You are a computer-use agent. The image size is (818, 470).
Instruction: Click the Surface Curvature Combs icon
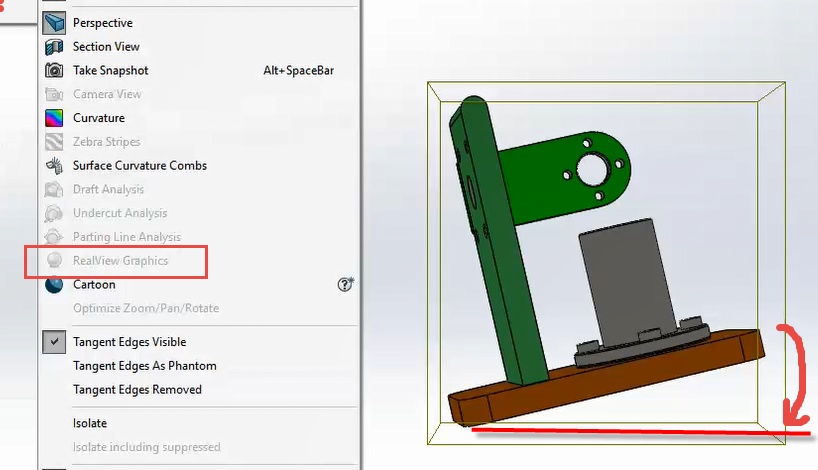point(54,166)
